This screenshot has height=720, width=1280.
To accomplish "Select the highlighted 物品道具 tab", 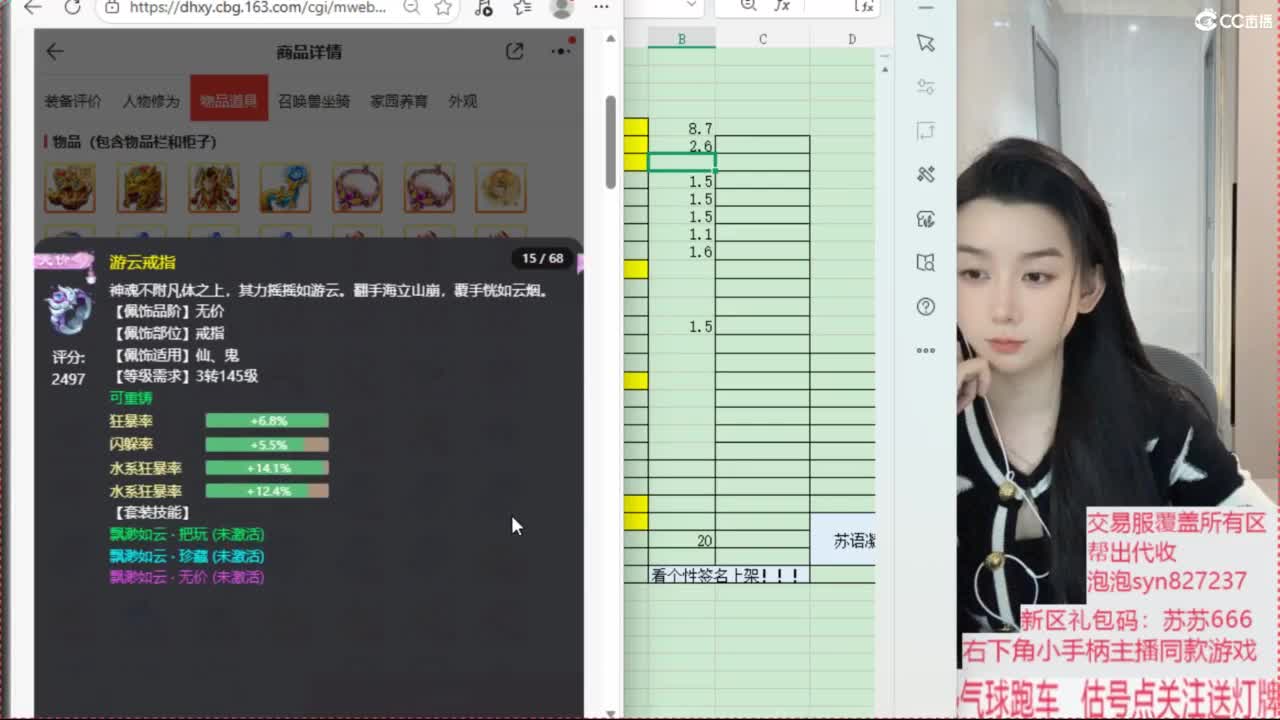I will pyautogui.click(x=229, y=98).
